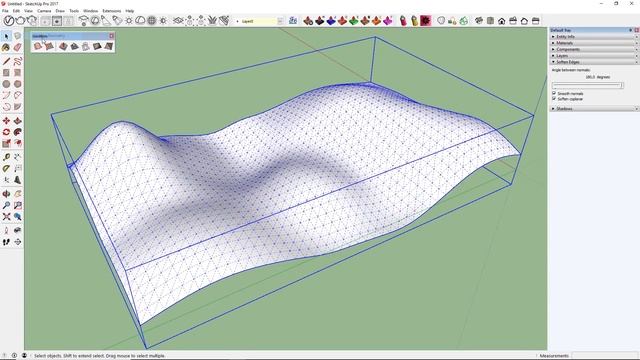Switch to Top view
This screenshot has width=640, height=360.
pyautogui.click(x=490, y=20)
